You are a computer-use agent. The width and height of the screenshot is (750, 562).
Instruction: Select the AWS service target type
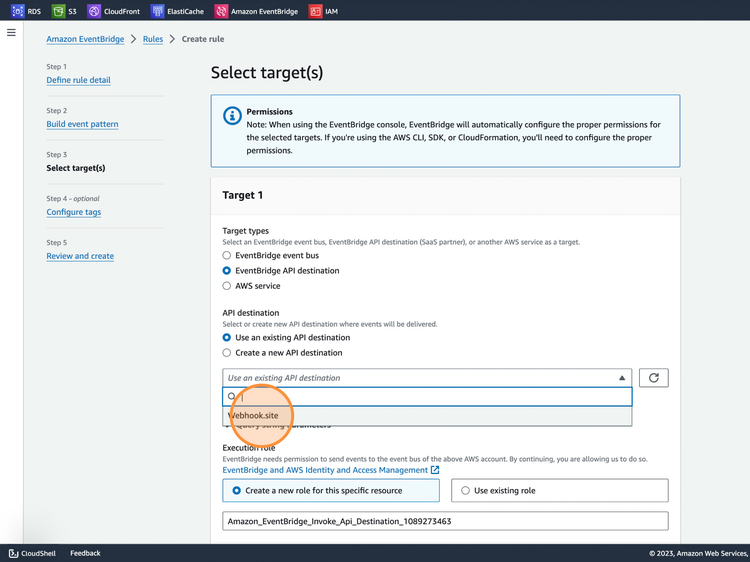[x=227, y=286]
